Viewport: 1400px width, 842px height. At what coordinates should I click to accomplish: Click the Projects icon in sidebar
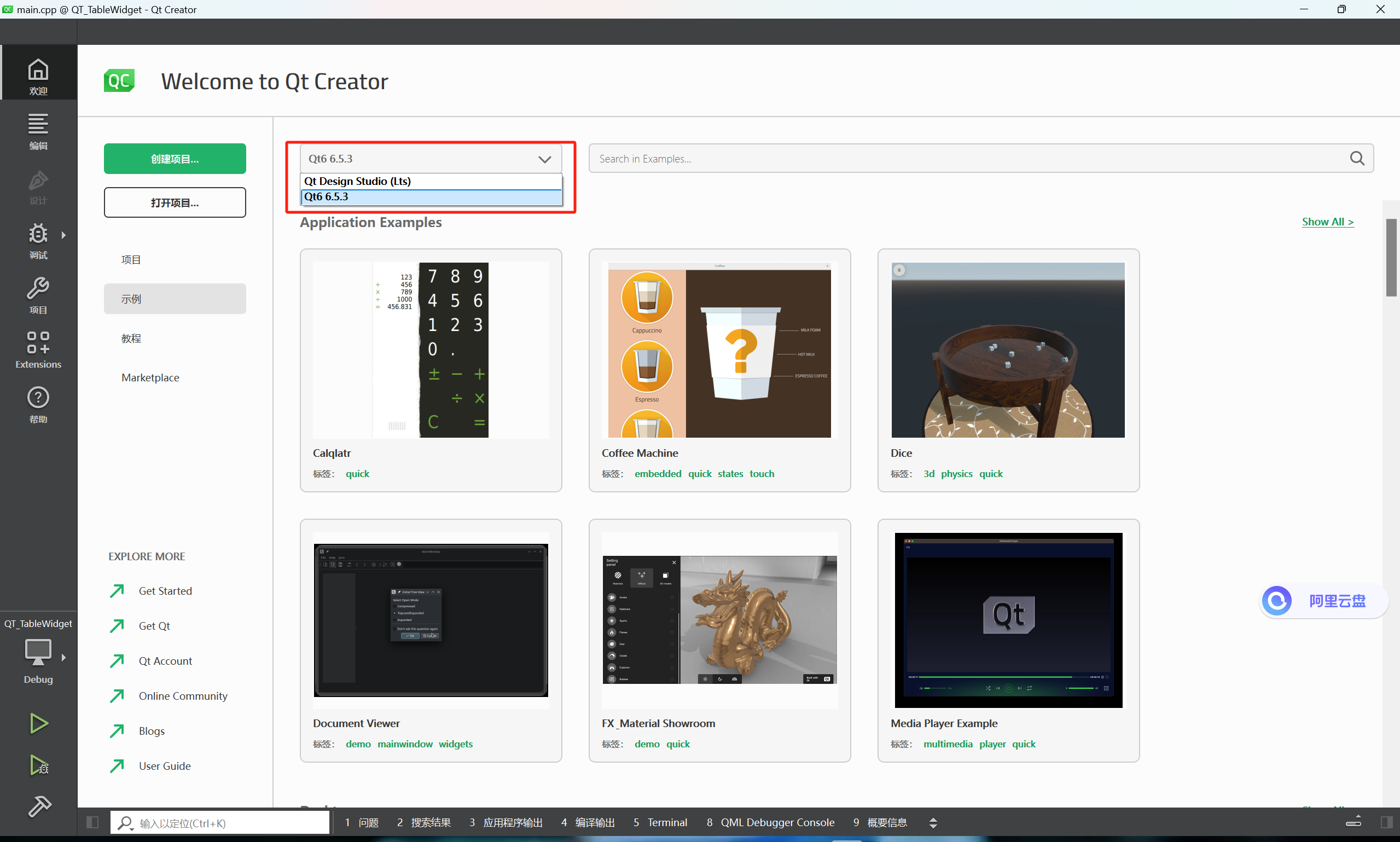pyautogui.click(x=37, y=295)
